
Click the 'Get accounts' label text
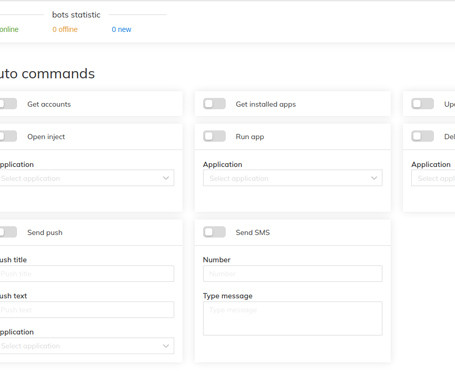pos(49,104)
